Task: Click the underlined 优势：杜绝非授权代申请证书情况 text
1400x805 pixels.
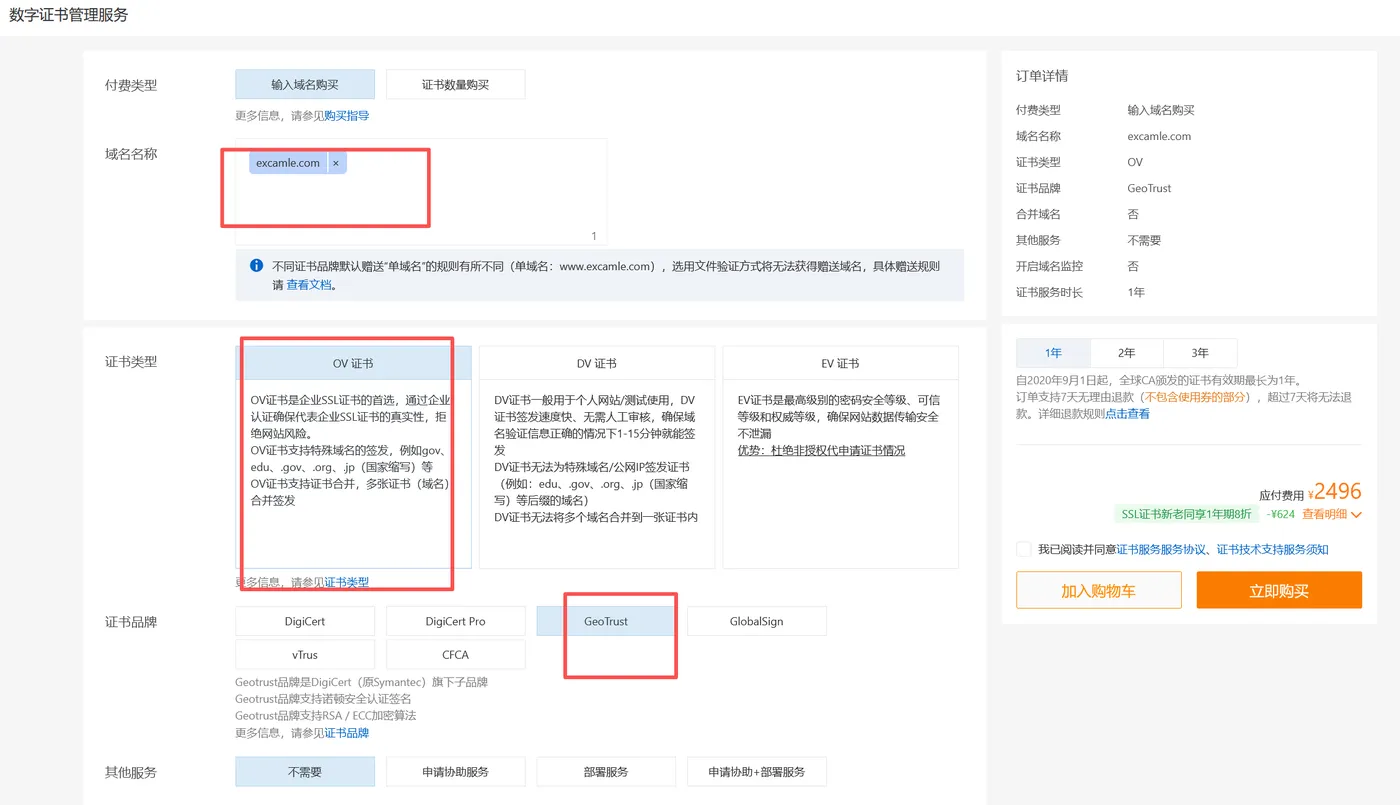Action: pos(821,451)
